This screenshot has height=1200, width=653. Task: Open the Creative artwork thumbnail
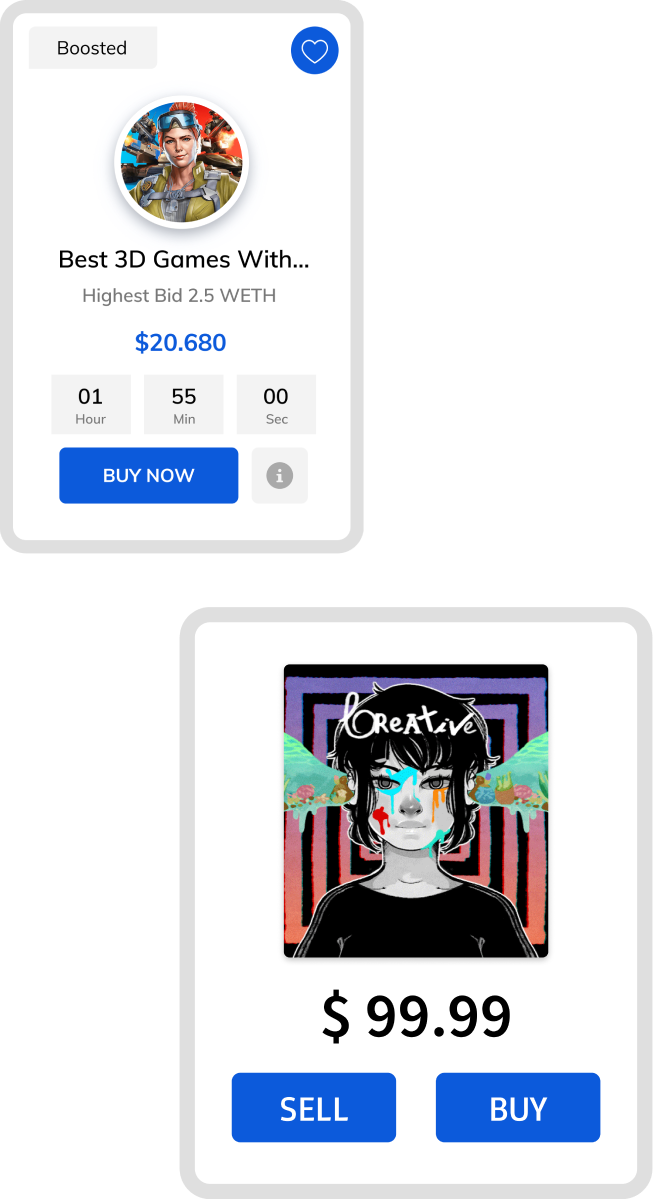pos(416,811)
